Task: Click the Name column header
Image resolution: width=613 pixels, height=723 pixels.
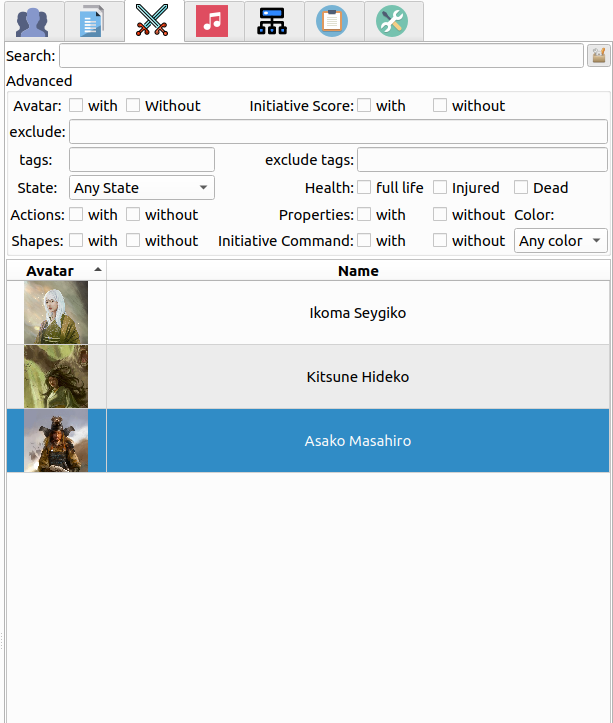Action: pyautogui.click(x=358, y=271)
